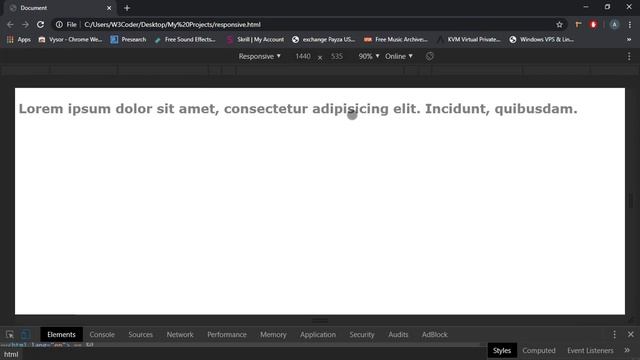Open the Online throttling dropdown
Screen dimensions: 640x360
[x=399, y=56]
